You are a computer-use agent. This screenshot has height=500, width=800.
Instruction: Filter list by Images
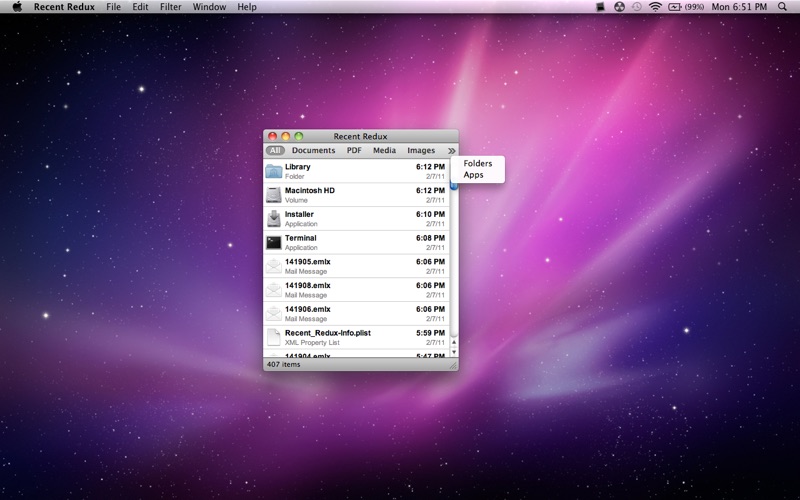click(421, 150)
